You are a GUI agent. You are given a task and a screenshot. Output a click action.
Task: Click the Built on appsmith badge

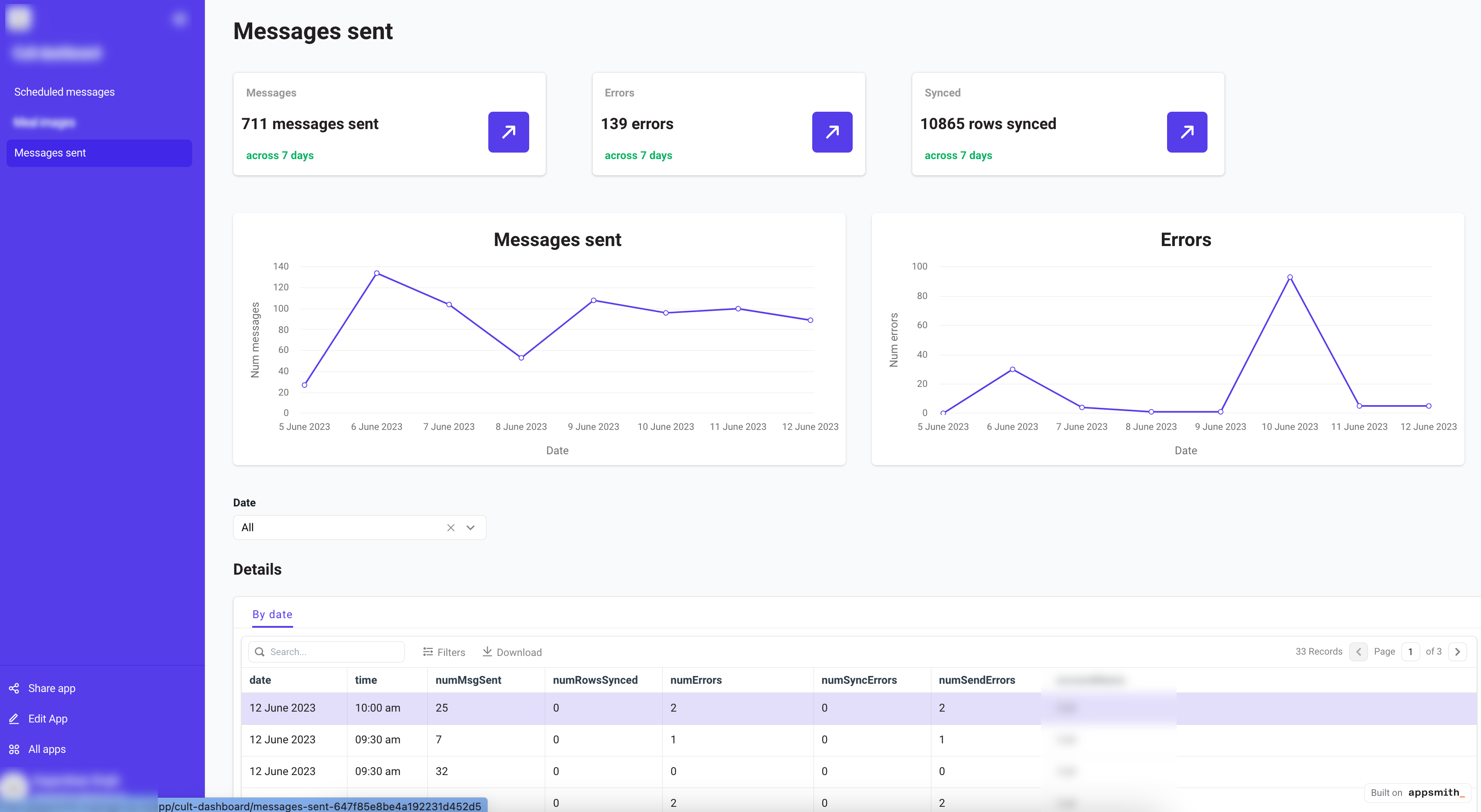click(x=1417, y=792)
